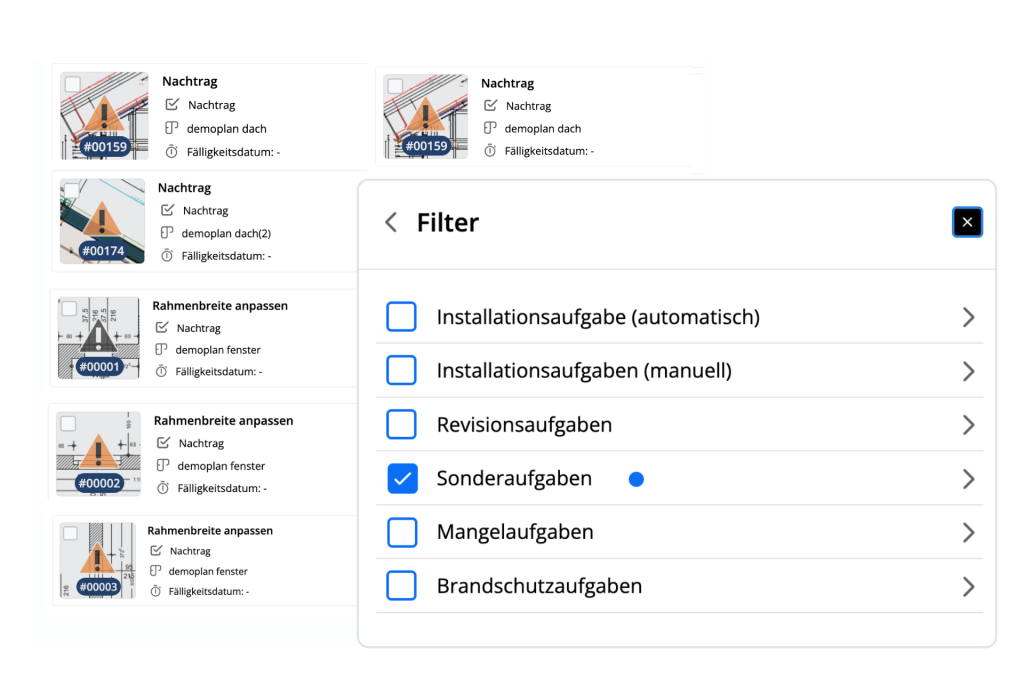The image size is (1024, 683).
Task: Expand the Brandschutzaufgaben filter options
Action: tap(968, 586)
